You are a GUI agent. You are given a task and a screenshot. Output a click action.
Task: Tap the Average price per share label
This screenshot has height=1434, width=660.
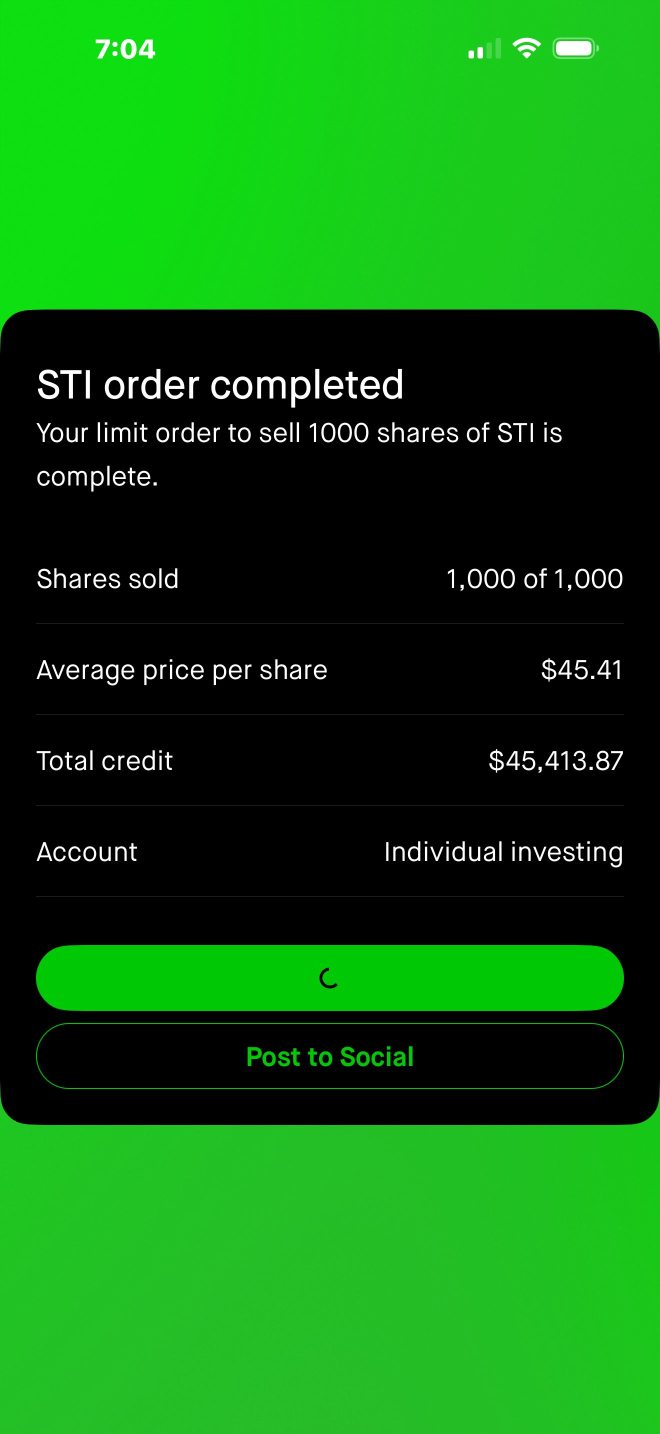pyautogui.click(x=182, y=670)
